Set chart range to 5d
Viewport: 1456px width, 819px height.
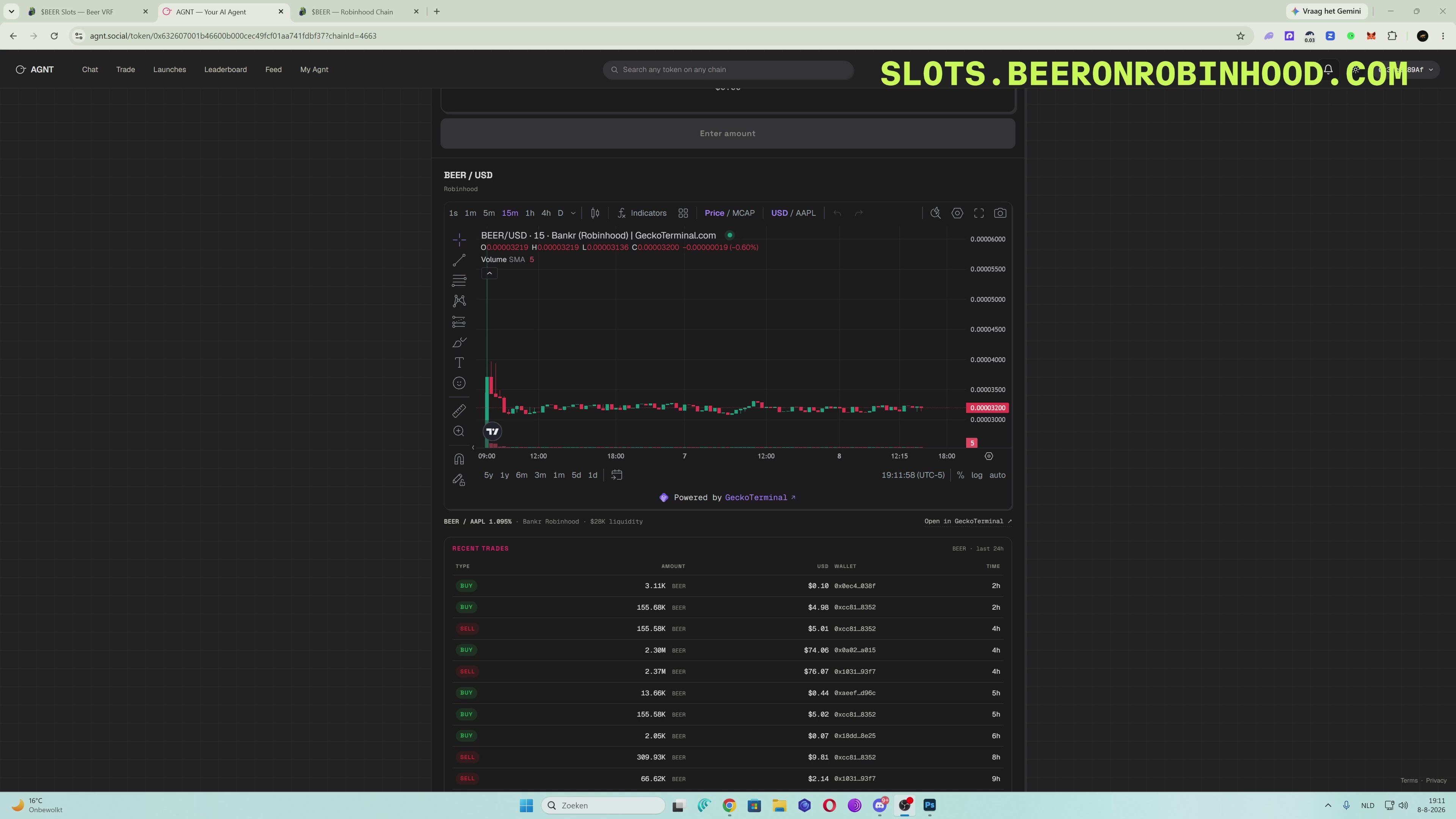[576, 475]
